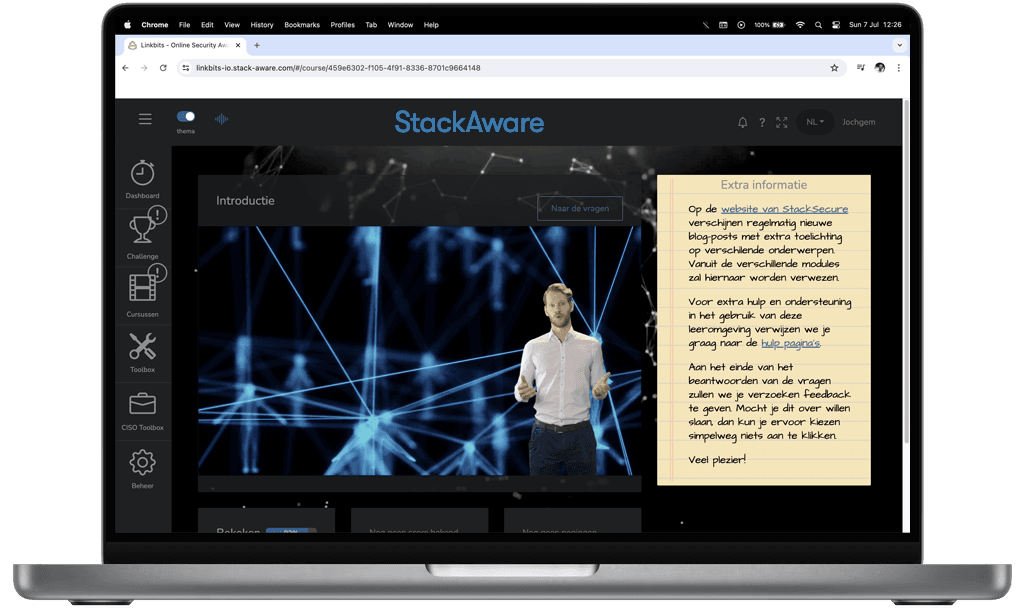Close the Linkbits tab

238,45
